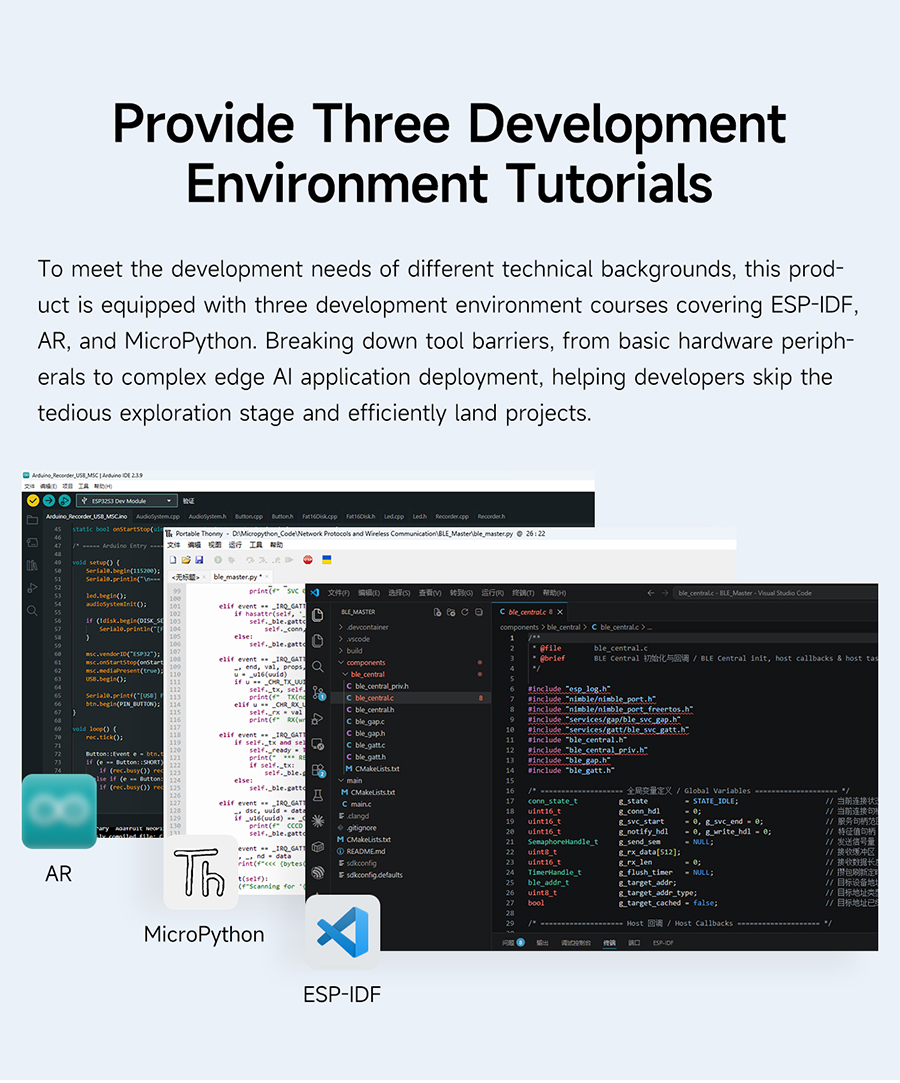Click the Upload arrow button in Arduino IDE
This screenshot has width=900, height=1083.
pos(48,501)
